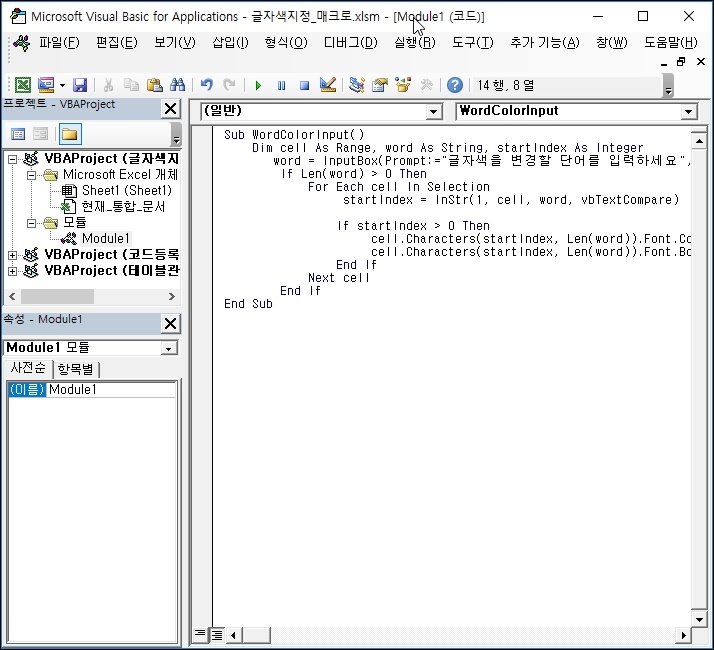Click the Insert UserForm toolbar icon
The width and height of the screenshot is (714, 650).
pos(46,85)
